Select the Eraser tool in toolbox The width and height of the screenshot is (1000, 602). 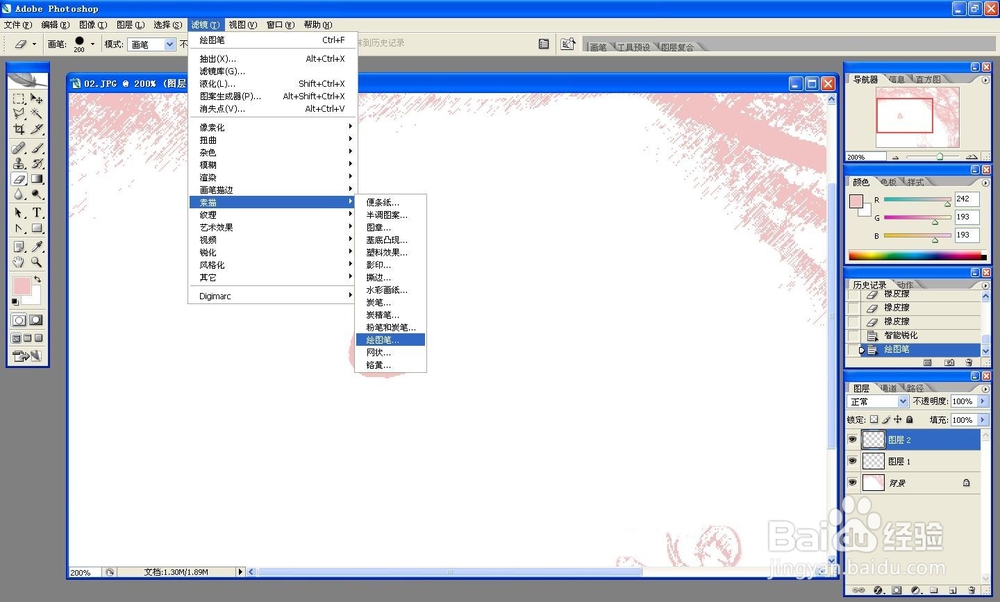[x=19, y=179]
